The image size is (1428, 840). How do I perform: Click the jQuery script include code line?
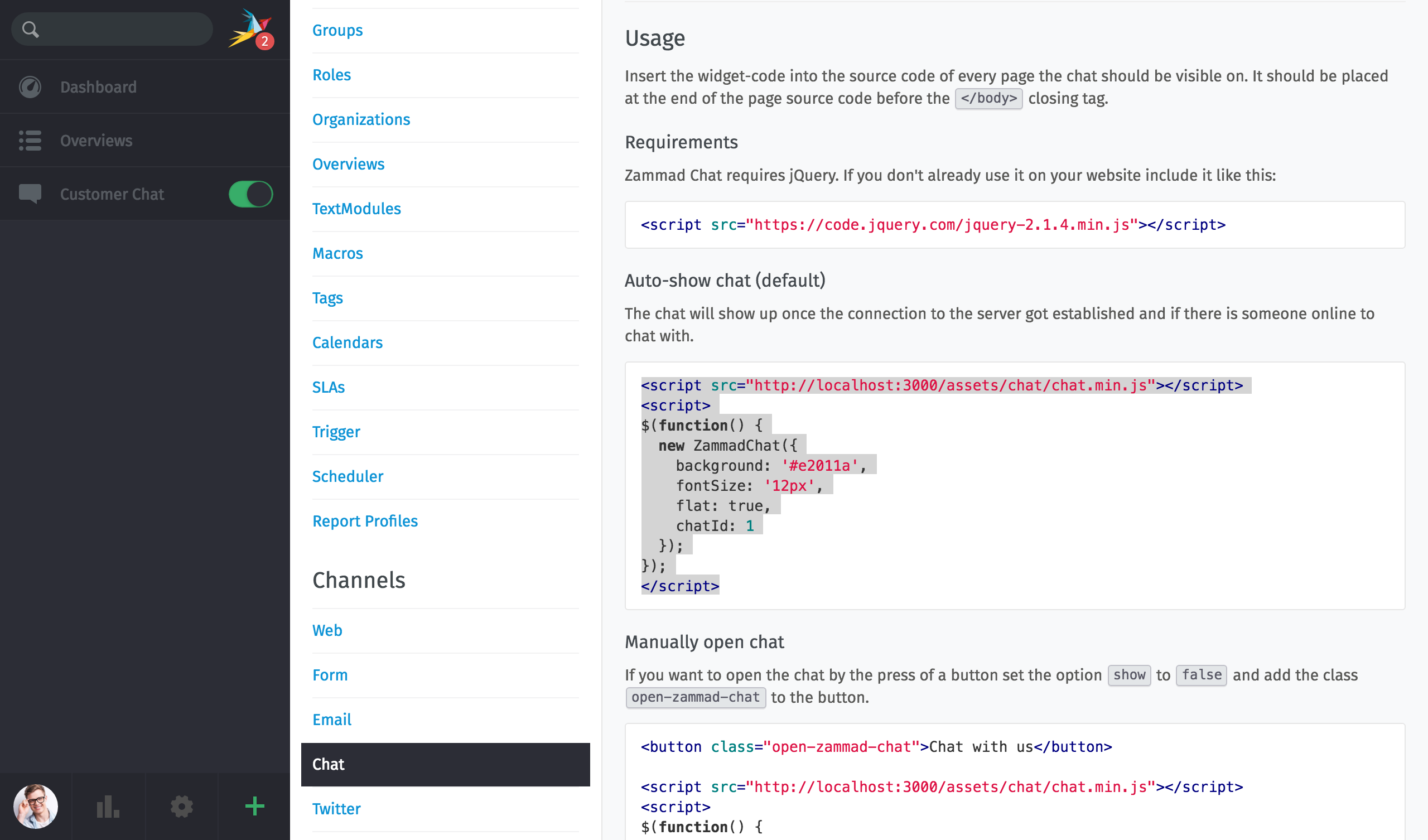coord(933,225)
